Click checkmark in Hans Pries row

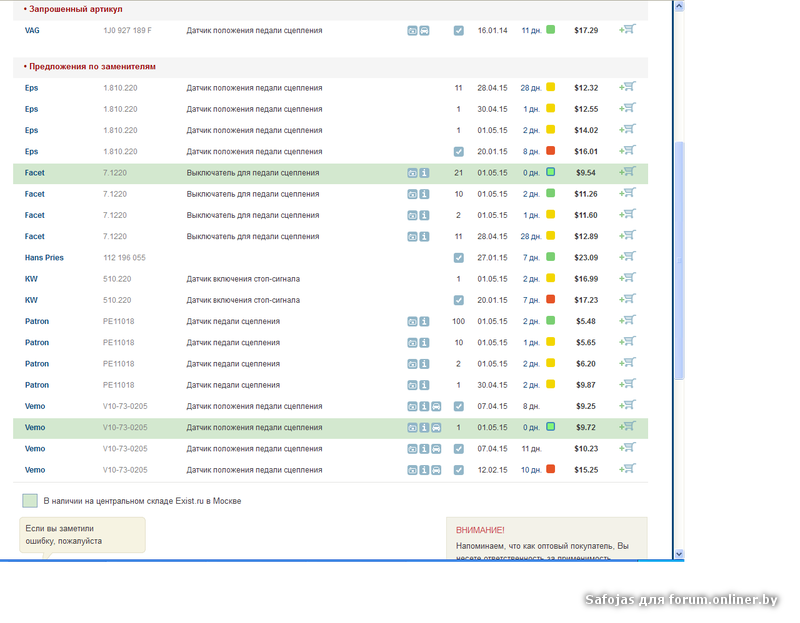tap(458, 258)
